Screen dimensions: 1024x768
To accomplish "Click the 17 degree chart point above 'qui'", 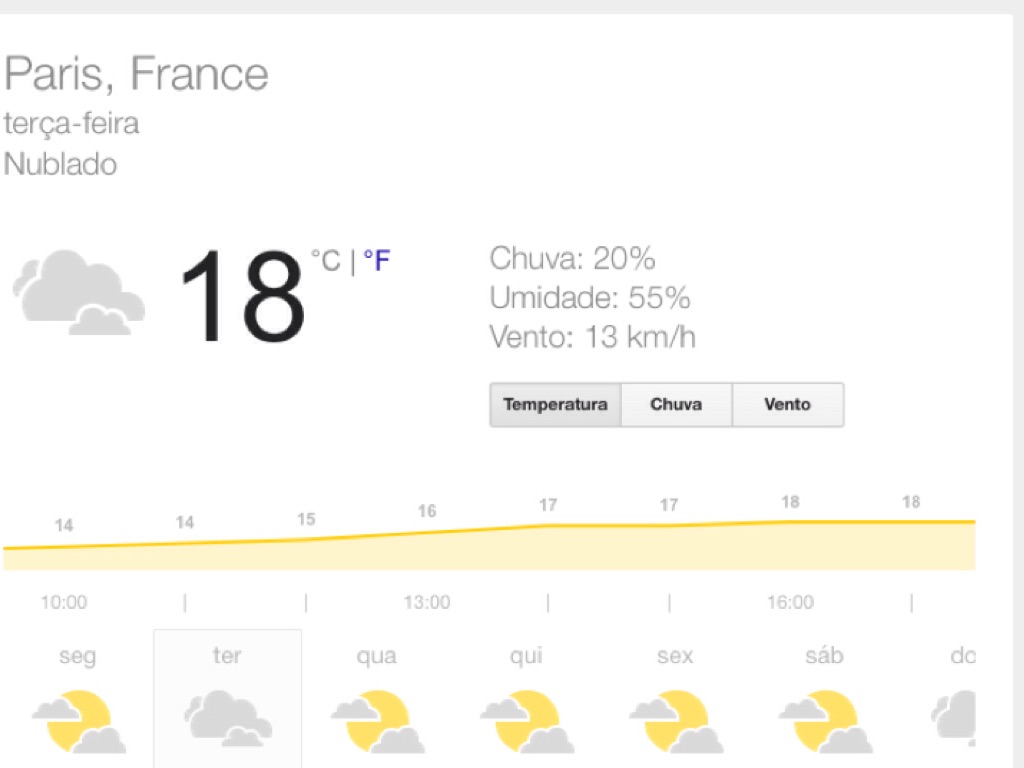I will point(548,506).
